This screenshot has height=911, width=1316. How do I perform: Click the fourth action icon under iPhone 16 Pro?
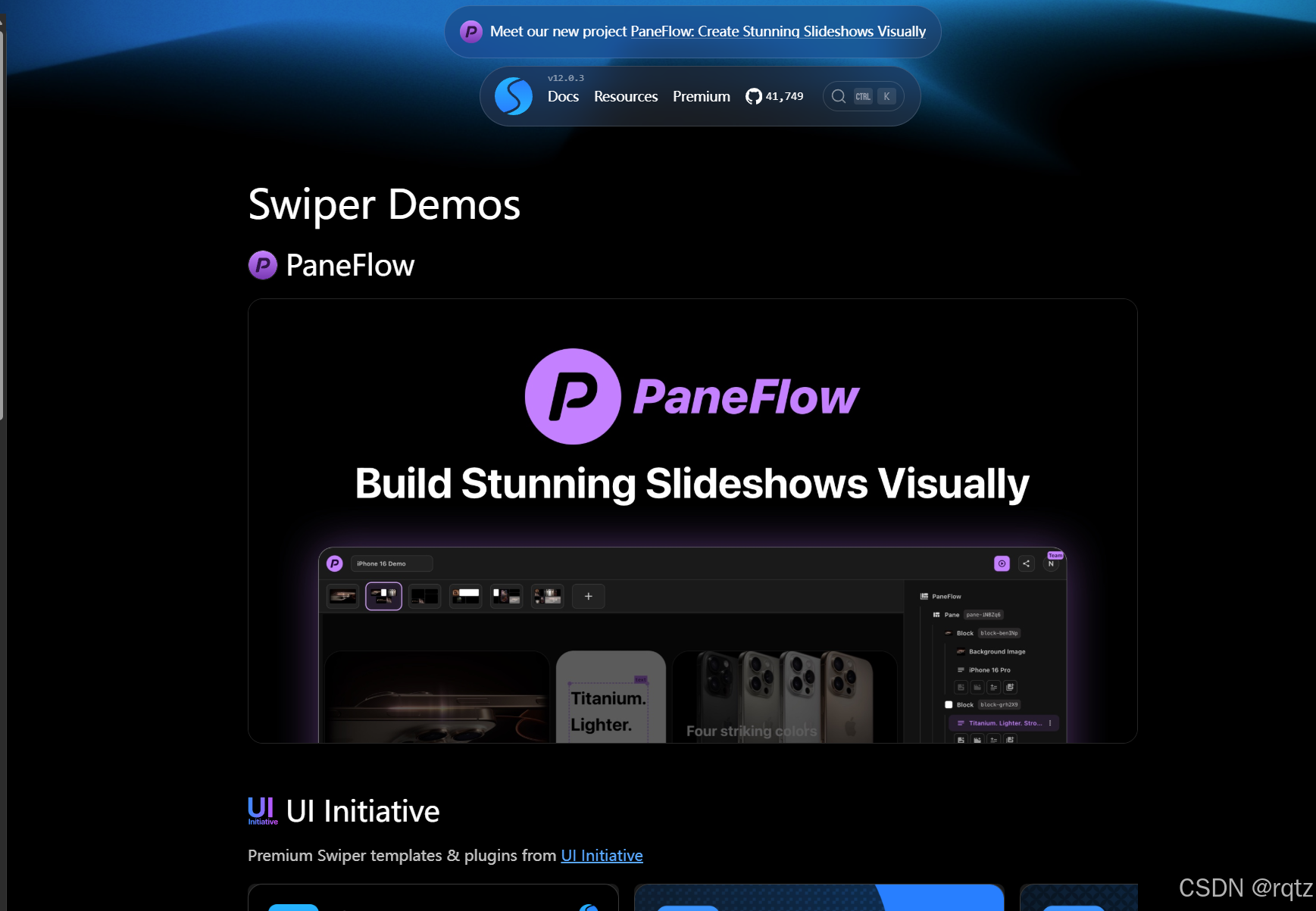(1010, 688)
